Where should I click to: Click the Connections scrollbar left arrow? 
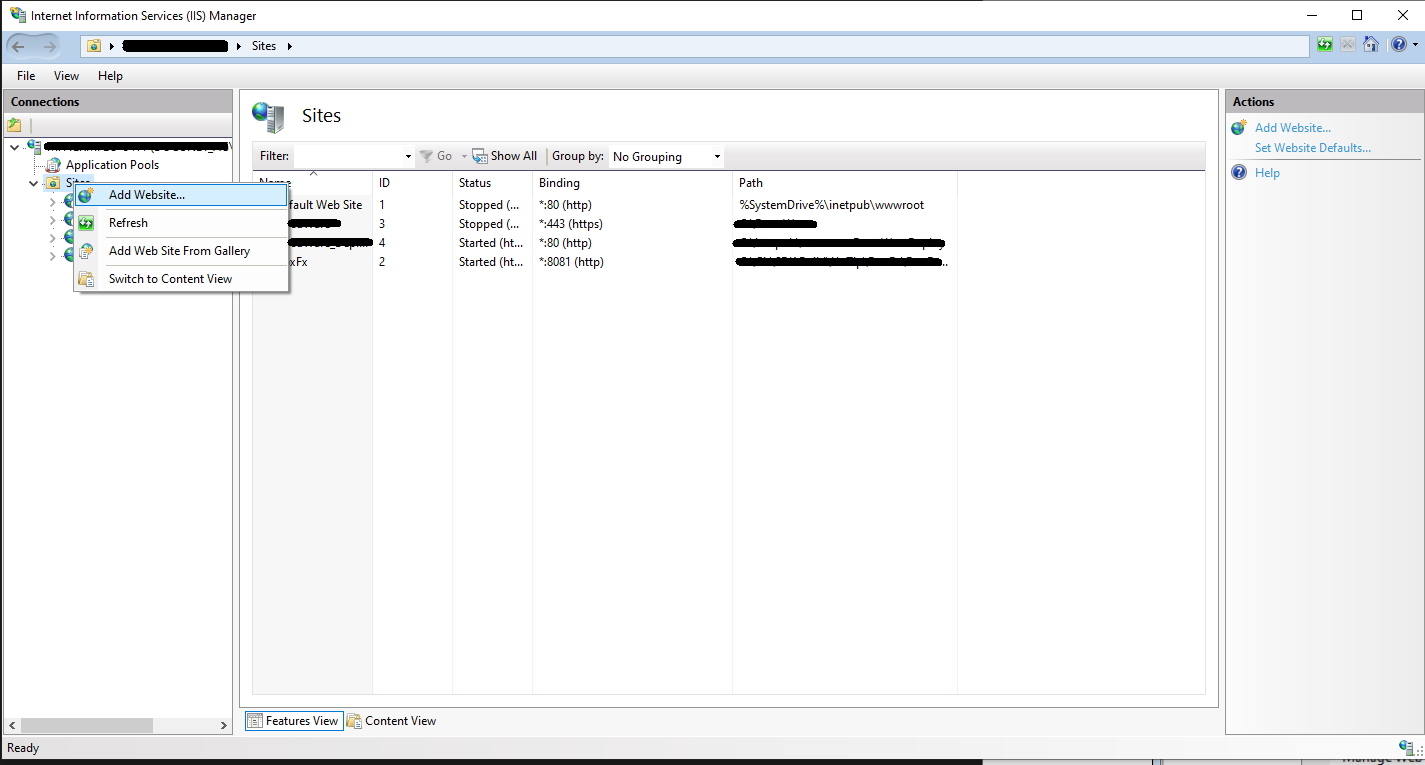(x=11, y=725)
